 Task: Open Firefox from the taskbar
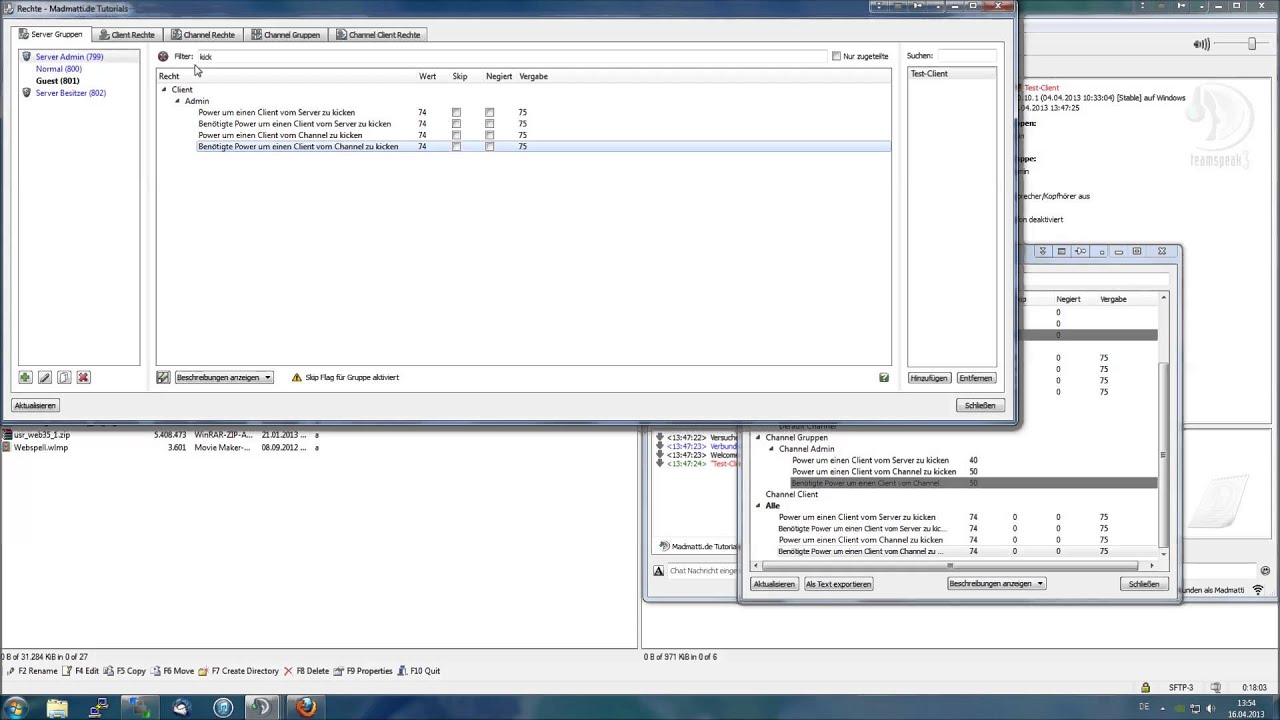306,708
